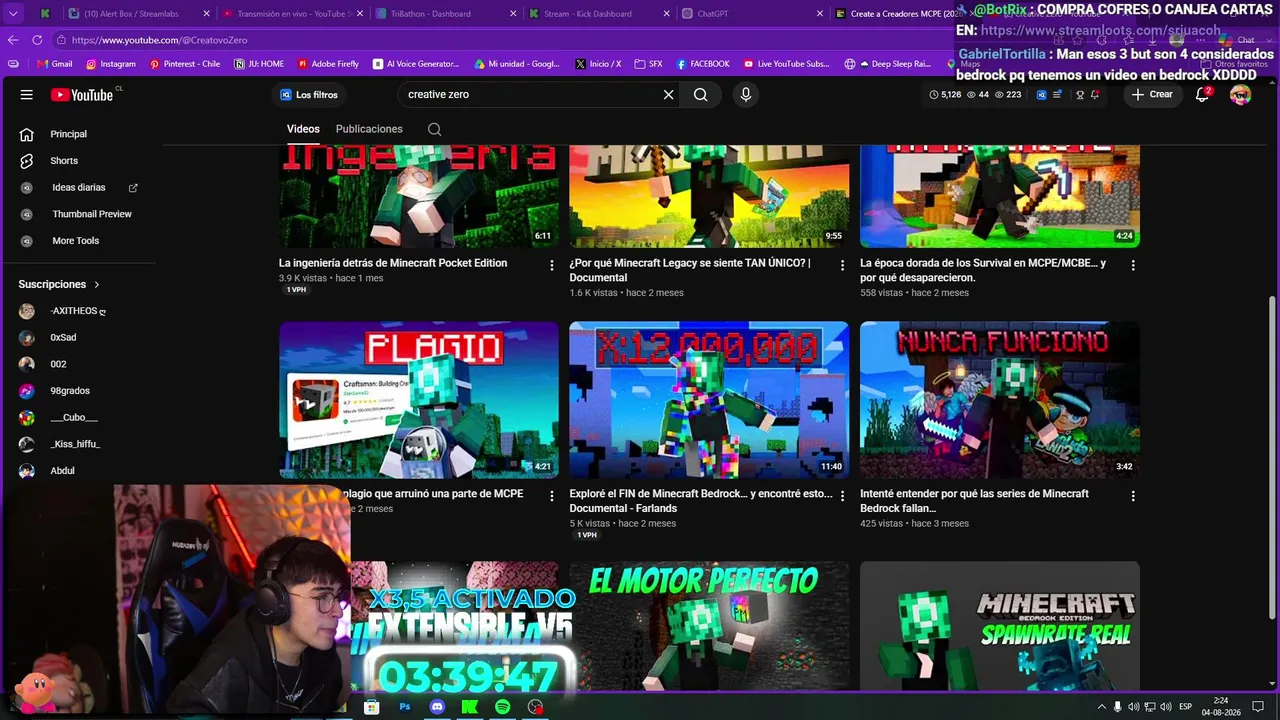The image size is (1280, 720).
Task: Open the account avatar menu
Action: 1240,95
